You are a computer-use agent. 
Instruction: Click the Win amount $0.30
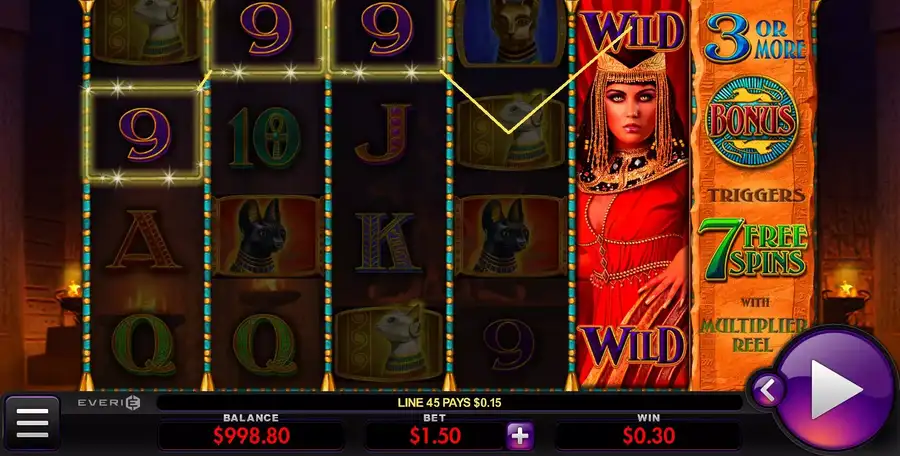click(649, 436)
